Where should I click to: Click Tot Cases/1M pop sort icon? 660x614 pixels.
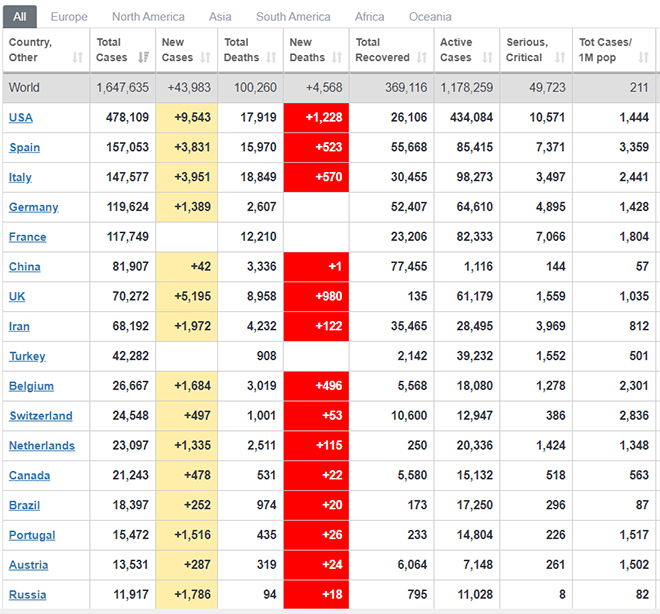click(x=643, y=57)
